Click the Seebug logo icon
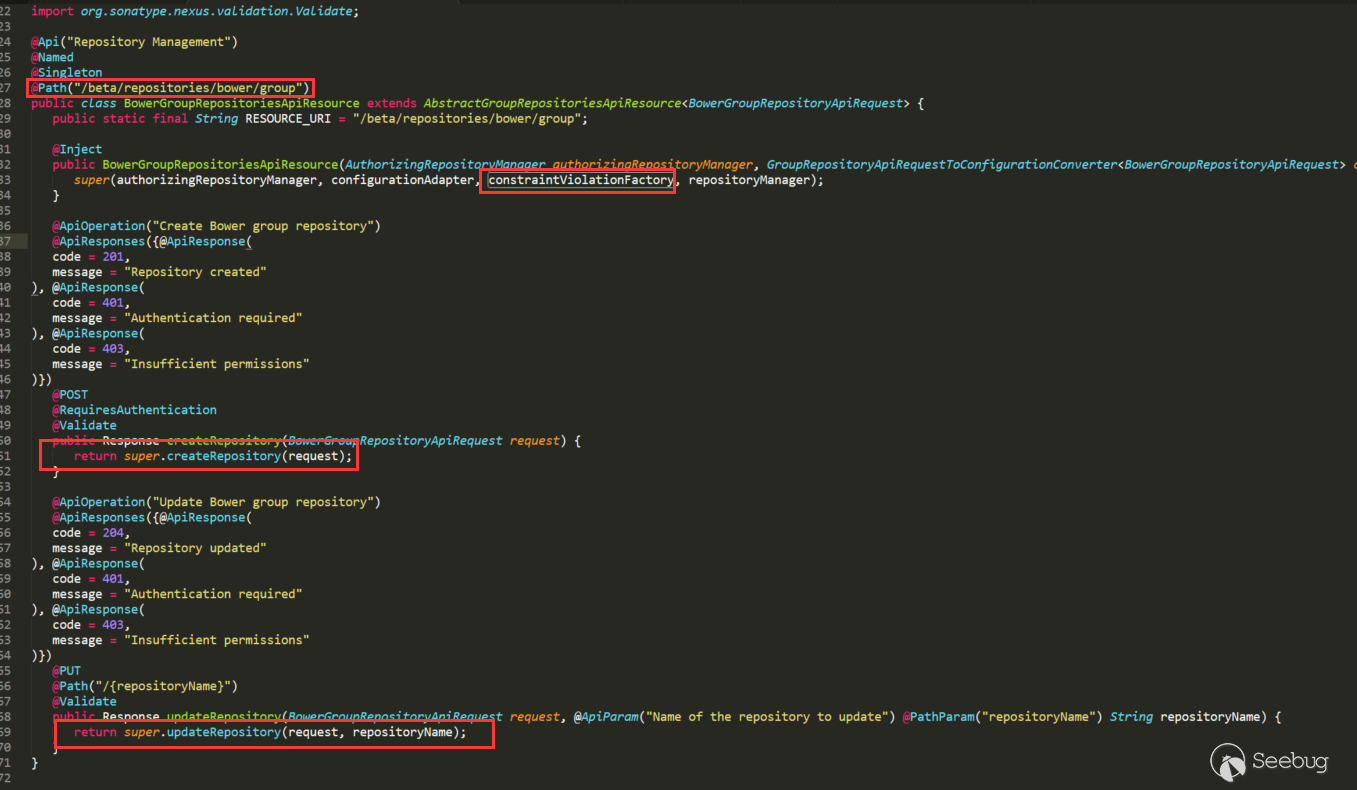The height and width of the screenshot is (790, 1357). [x=1228, y=762]
